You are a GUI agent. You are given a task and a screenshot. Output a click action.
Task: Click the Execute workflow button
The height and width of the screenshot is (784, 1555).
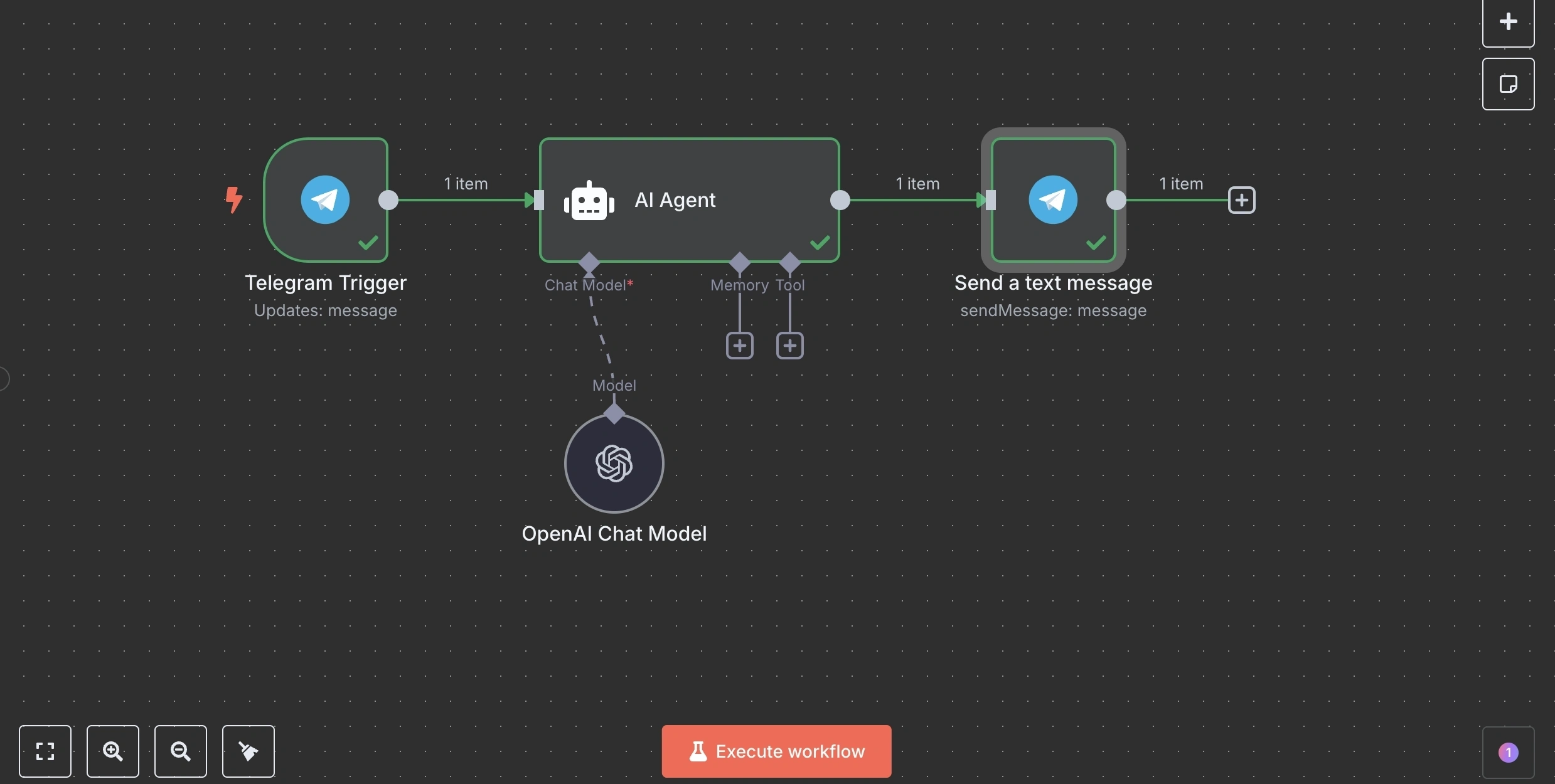[x=776, y=751]
